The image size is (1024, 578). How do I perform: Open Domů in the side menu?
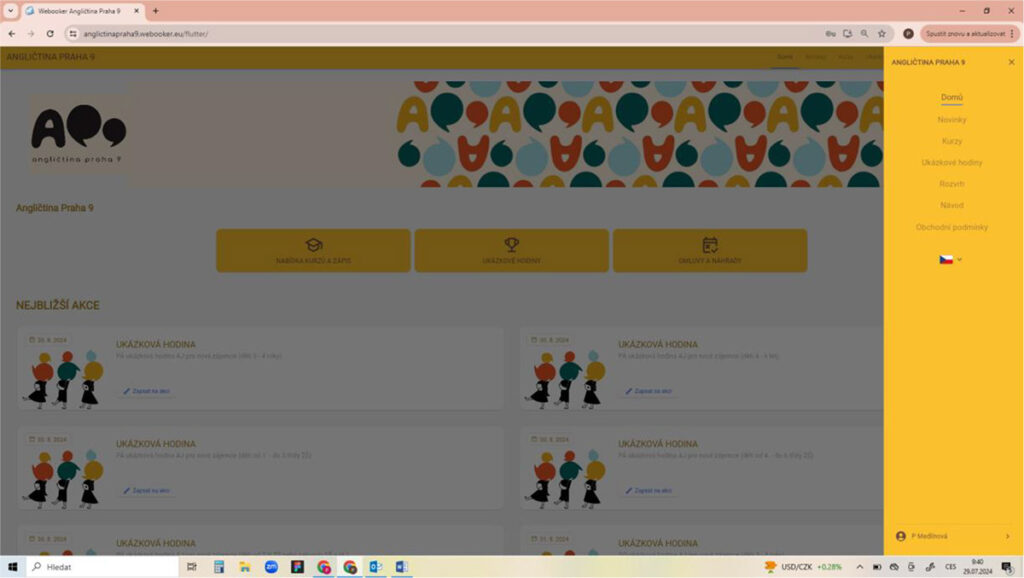(x=952, y=97)
